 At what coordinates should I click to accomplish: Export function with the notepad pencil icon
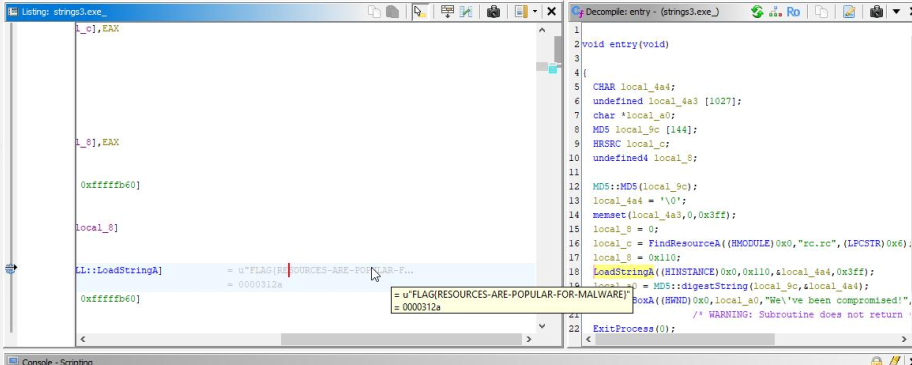(x=849, y=12)
